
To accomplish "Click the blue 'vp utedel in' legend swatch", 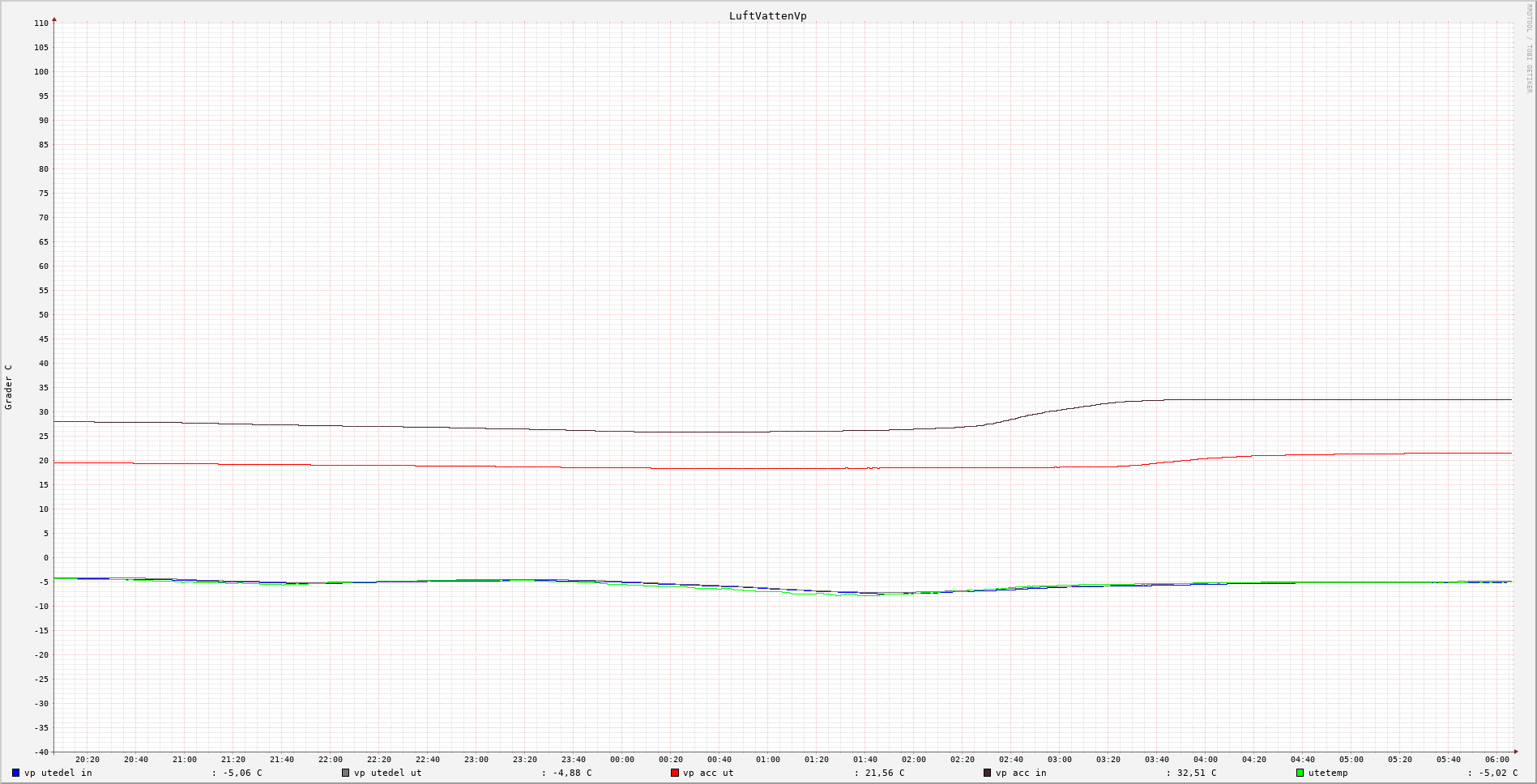I will (16, 773).
